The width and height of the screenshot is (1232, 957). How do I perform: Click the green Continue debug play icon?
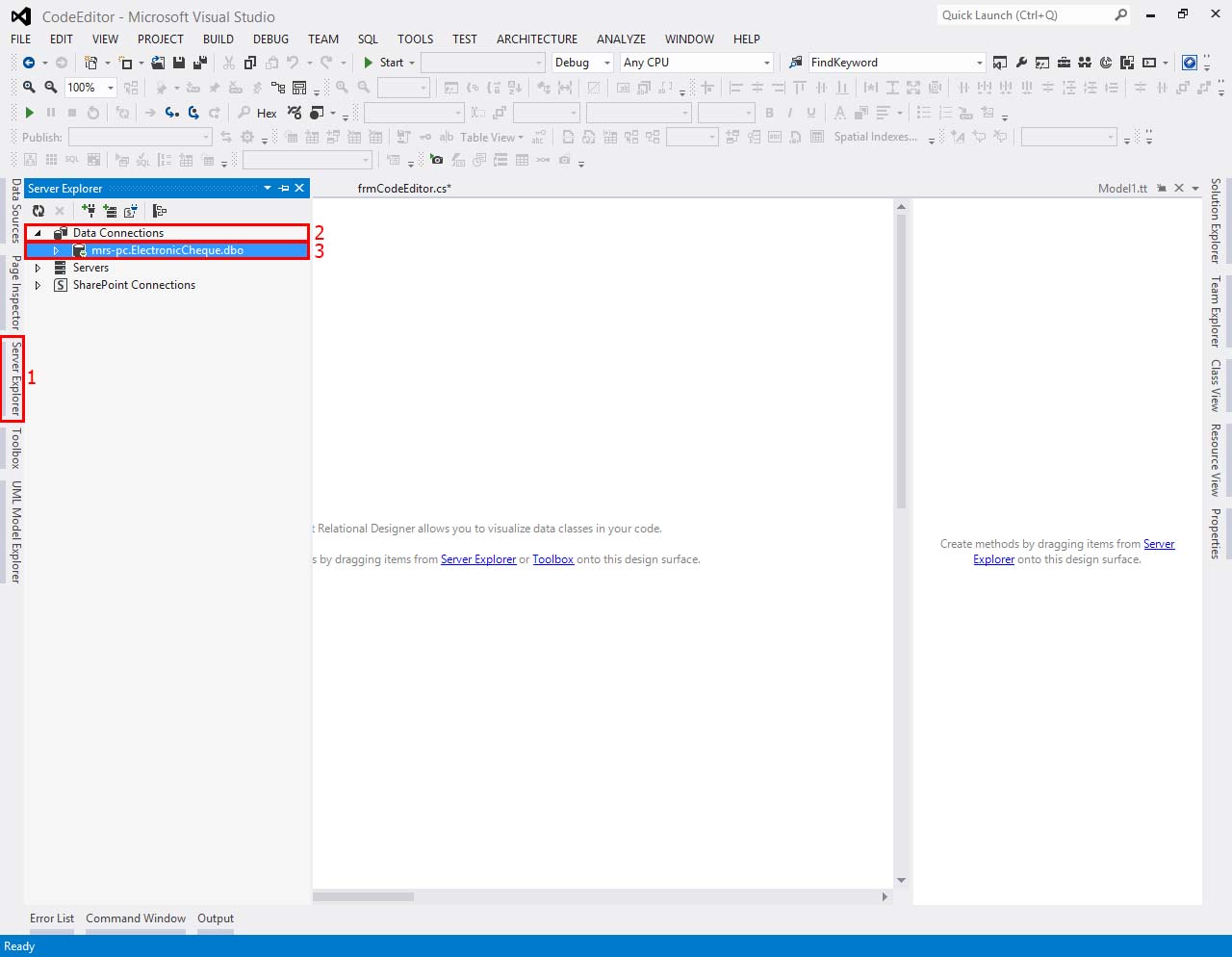30,113
